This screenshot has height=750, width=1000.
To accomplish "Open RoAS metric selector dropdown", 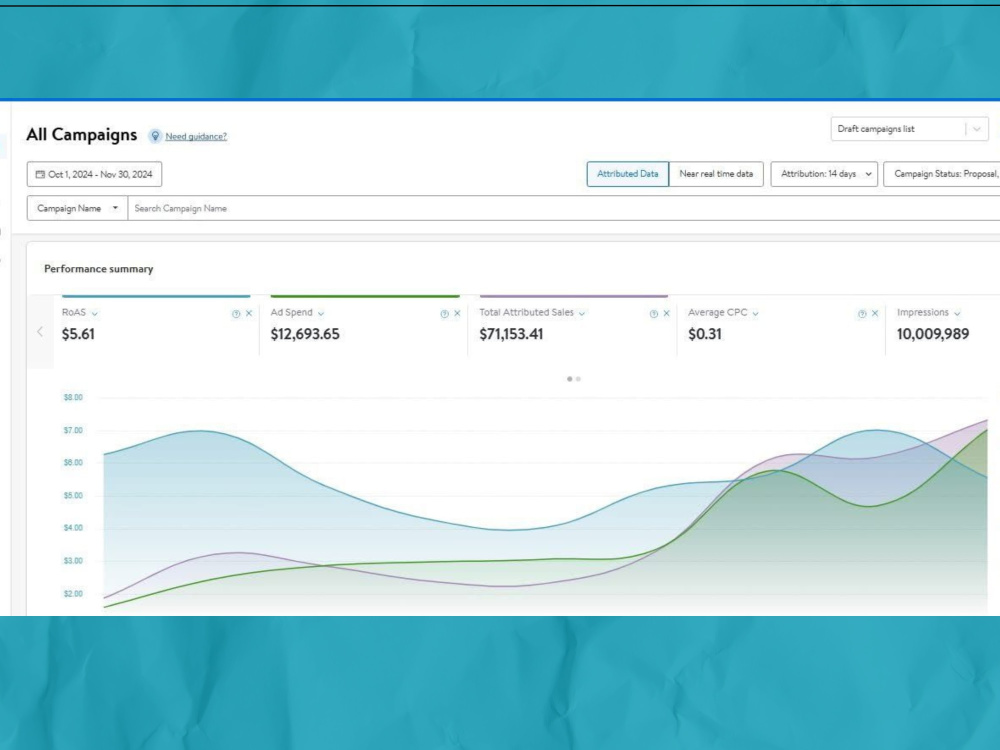I will point(94,314).
